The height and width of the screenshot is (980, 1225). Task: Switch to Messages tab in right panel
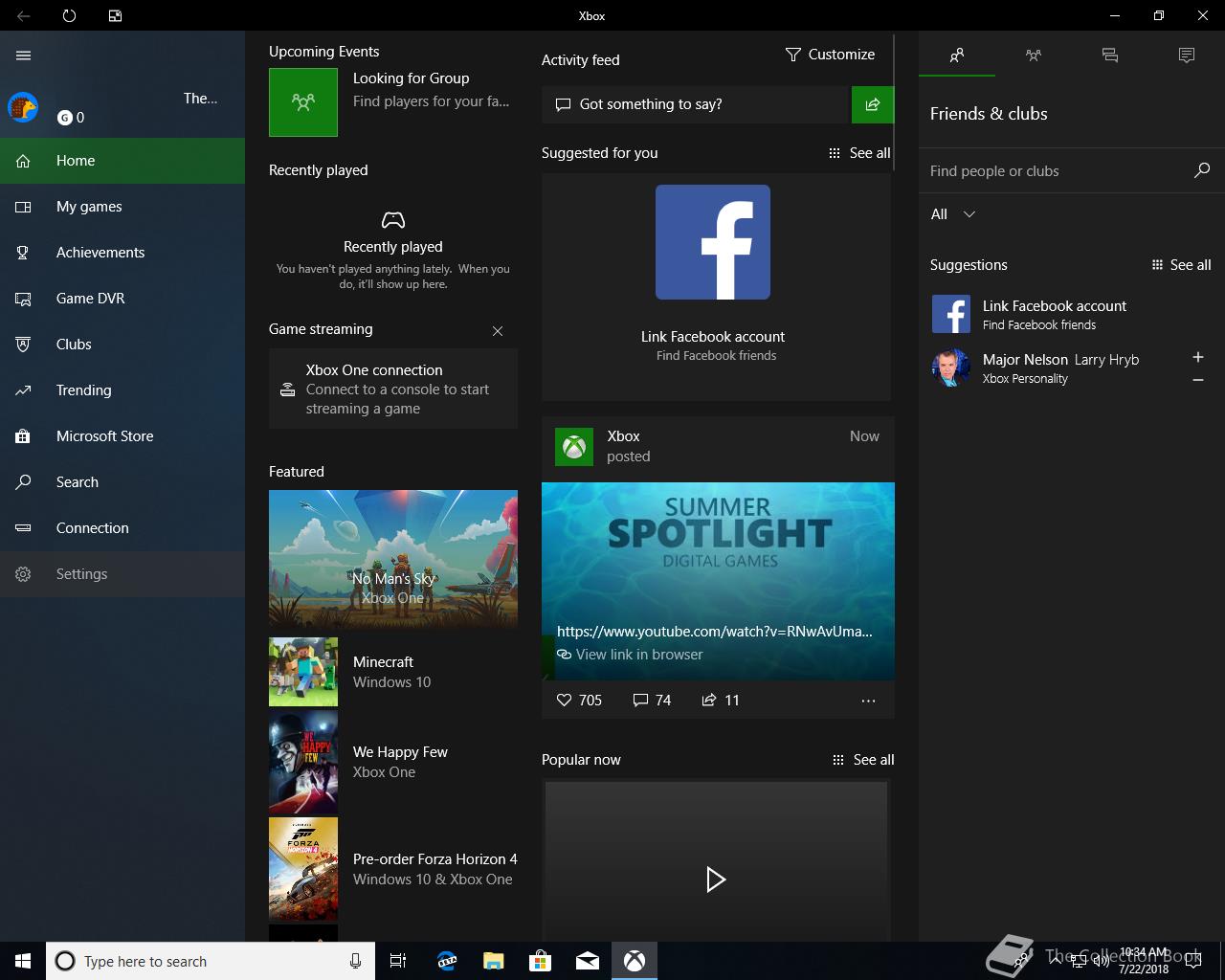1110,56
